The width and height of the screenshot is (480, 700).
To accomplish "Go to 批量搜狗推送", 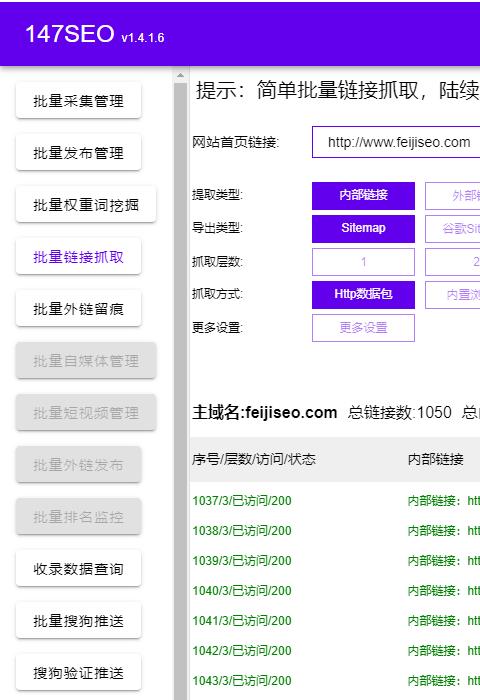I will click(79, 621).
